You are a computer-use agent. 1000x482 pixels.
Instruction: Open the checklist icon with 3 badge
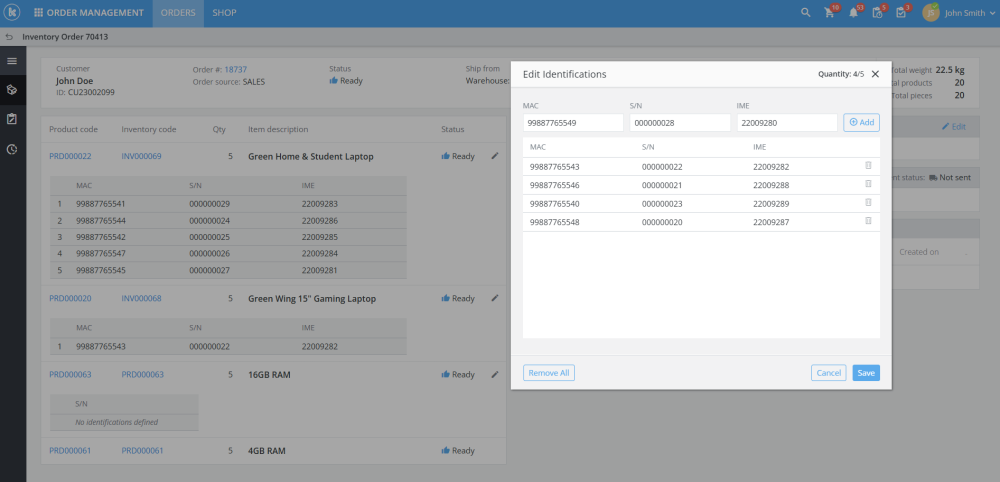pyautogui.click(x=901, y=13)
